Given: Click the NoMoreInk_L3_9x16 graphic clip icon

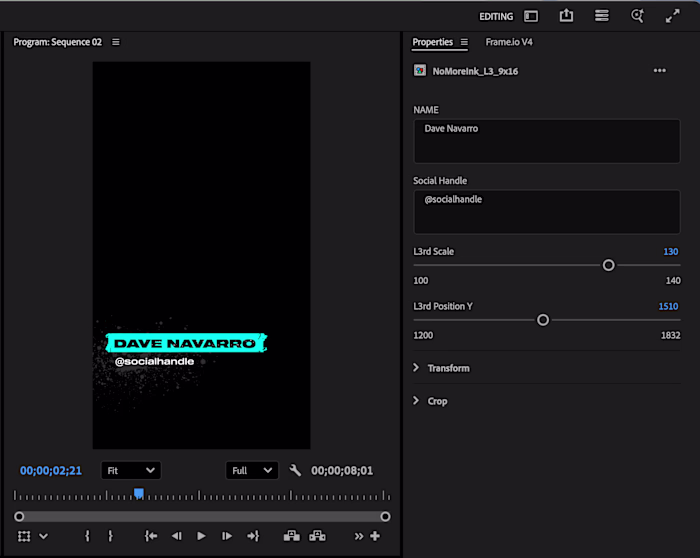Looking at the screenshot, I should coord(420,71).
